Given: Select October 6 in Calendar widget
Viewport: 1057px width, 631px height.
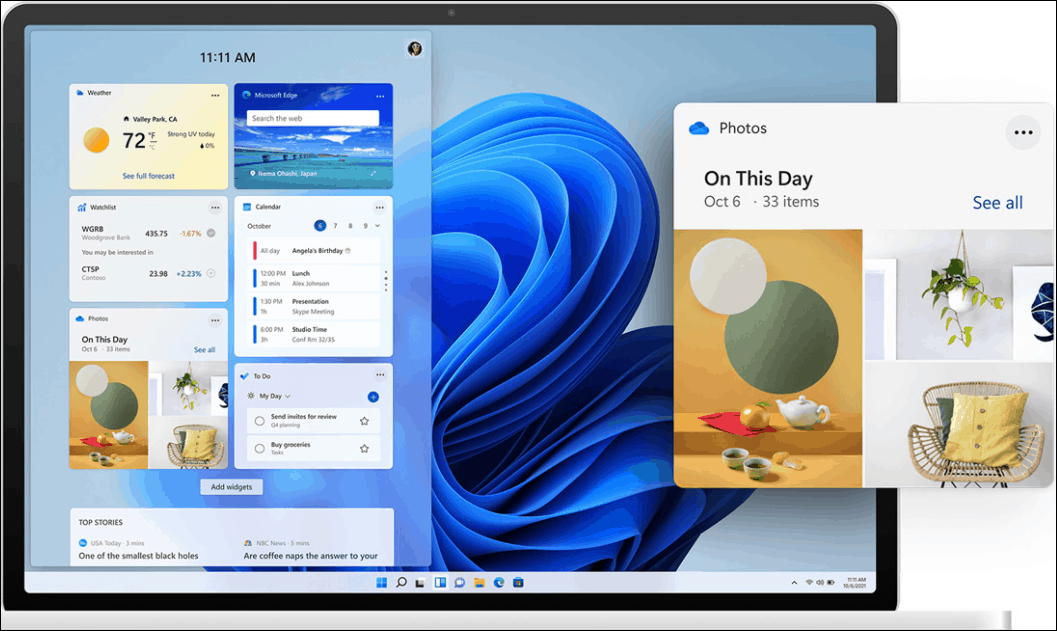Looking at the screenshot, I should tap(320, 226).
